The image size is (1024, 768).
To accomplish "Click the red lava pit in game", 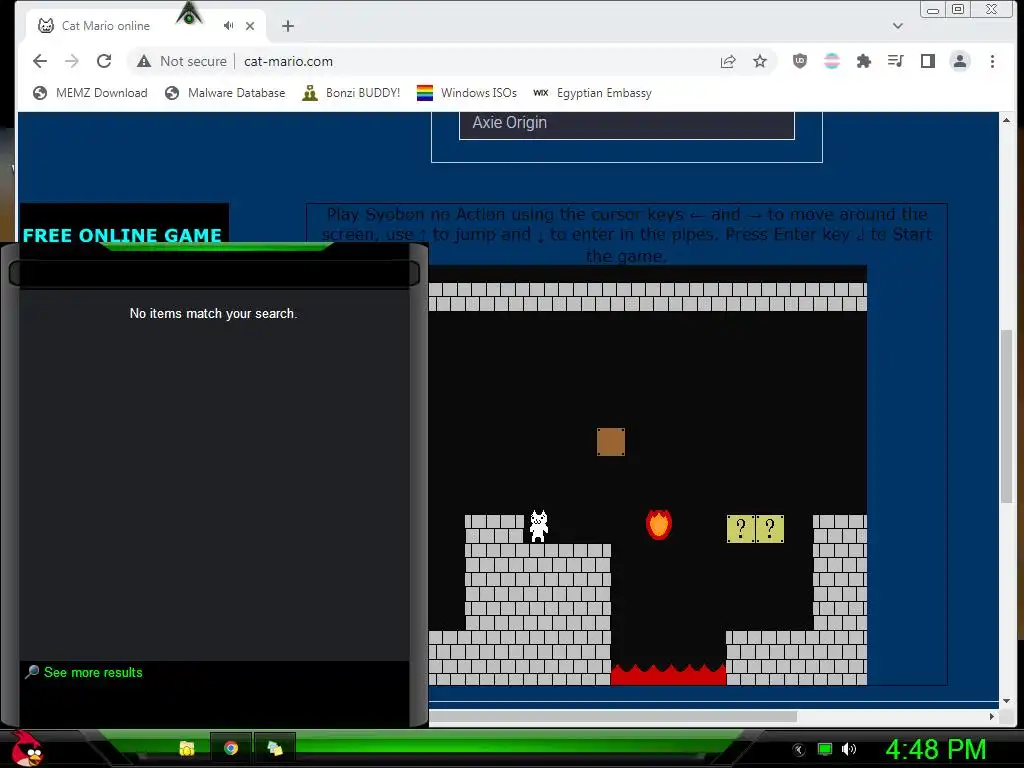I will point(668,675).
